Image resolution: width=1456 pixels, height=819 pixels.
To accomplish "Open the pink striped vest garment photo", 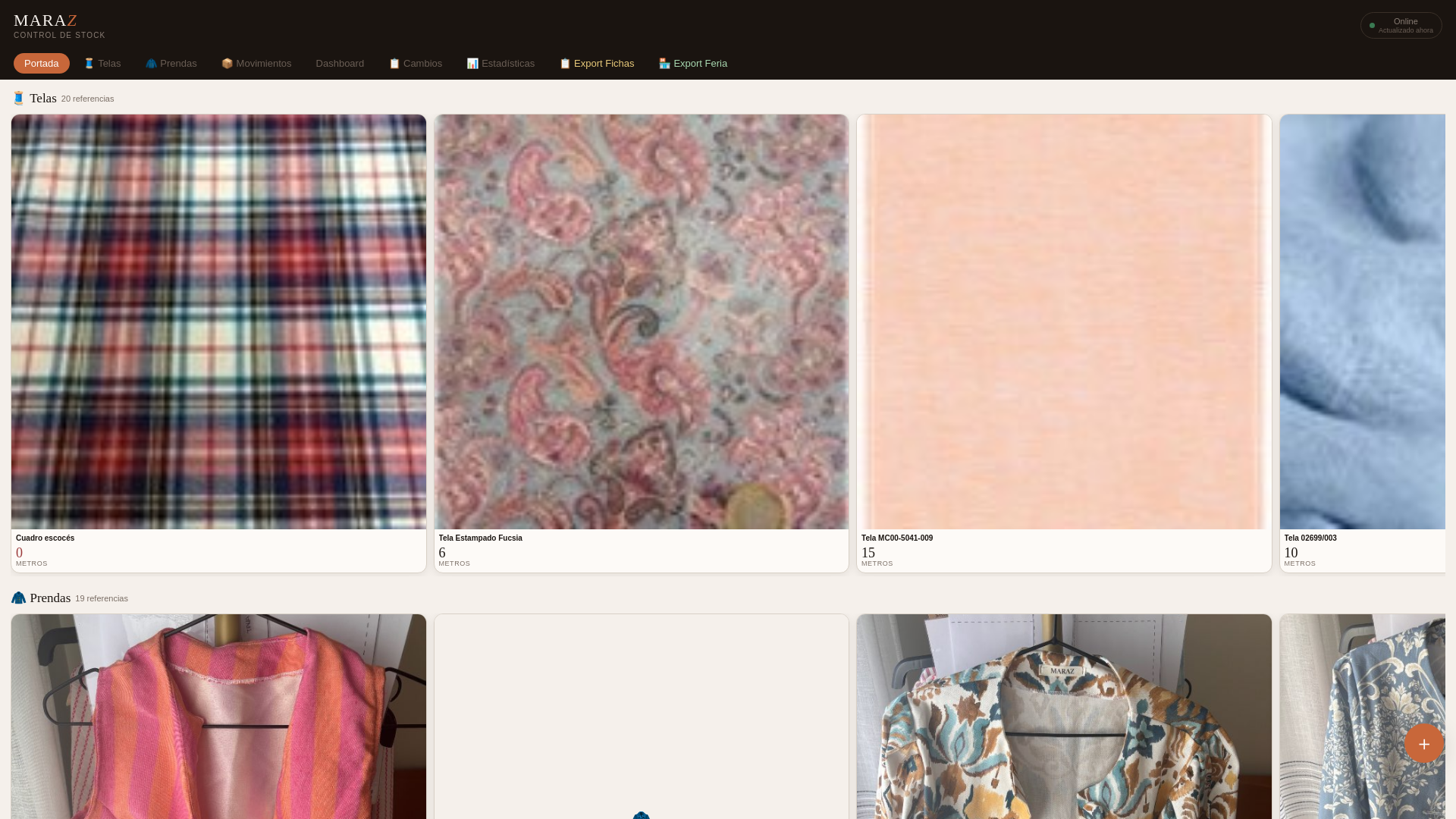I will click(218, 717).
